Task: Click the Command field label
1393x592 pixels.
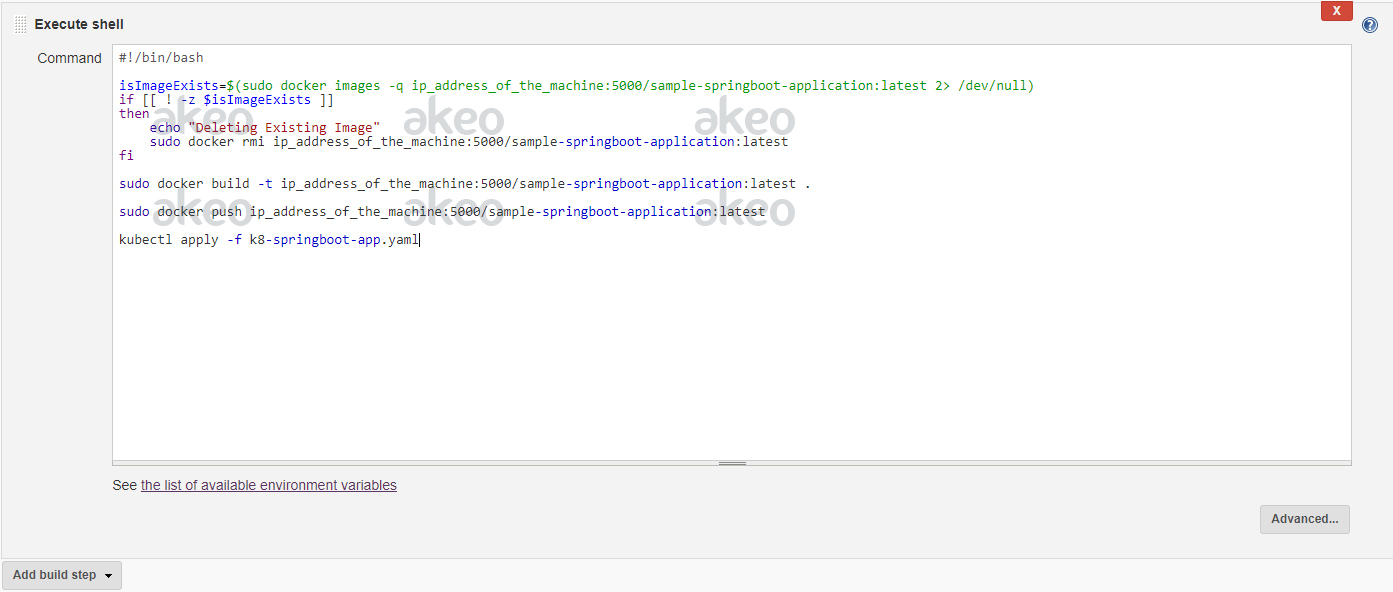Action: (x=70, y=58)
